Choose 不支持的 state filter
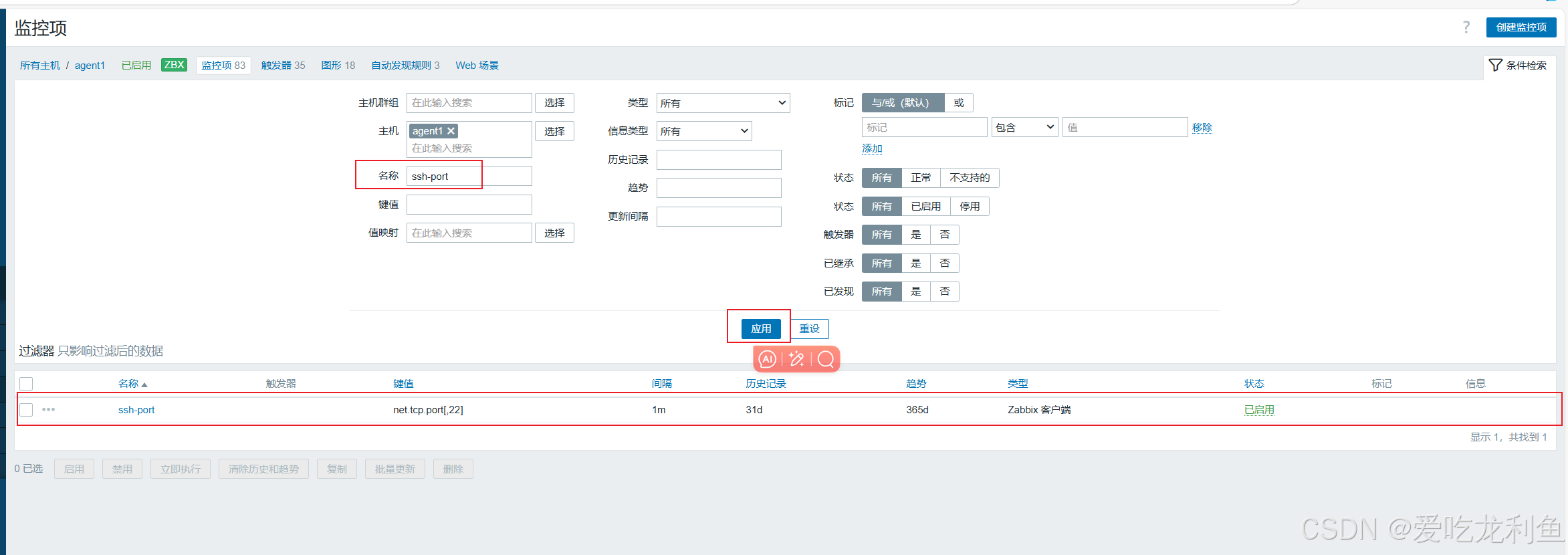This screenshot has width=1568, height=555. pyautogui.click(x=970, y=178)
